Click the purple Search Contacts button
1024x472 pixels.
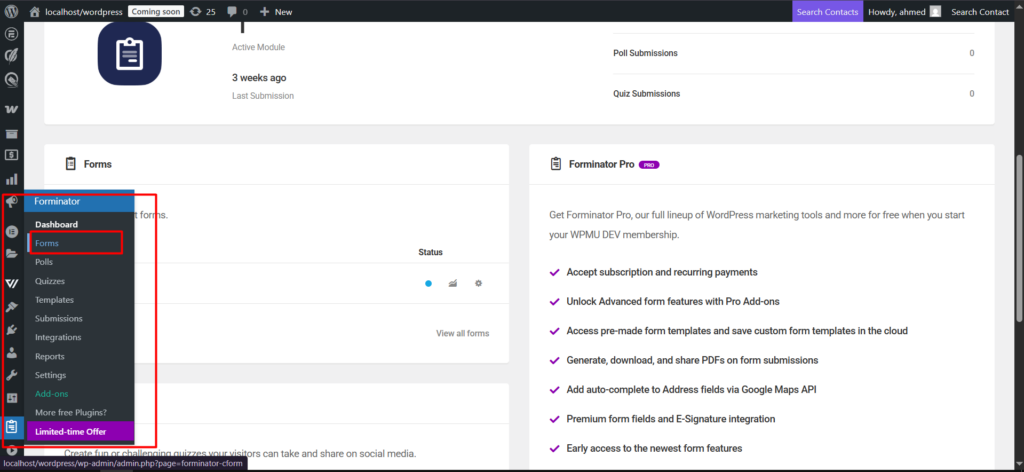826,11
